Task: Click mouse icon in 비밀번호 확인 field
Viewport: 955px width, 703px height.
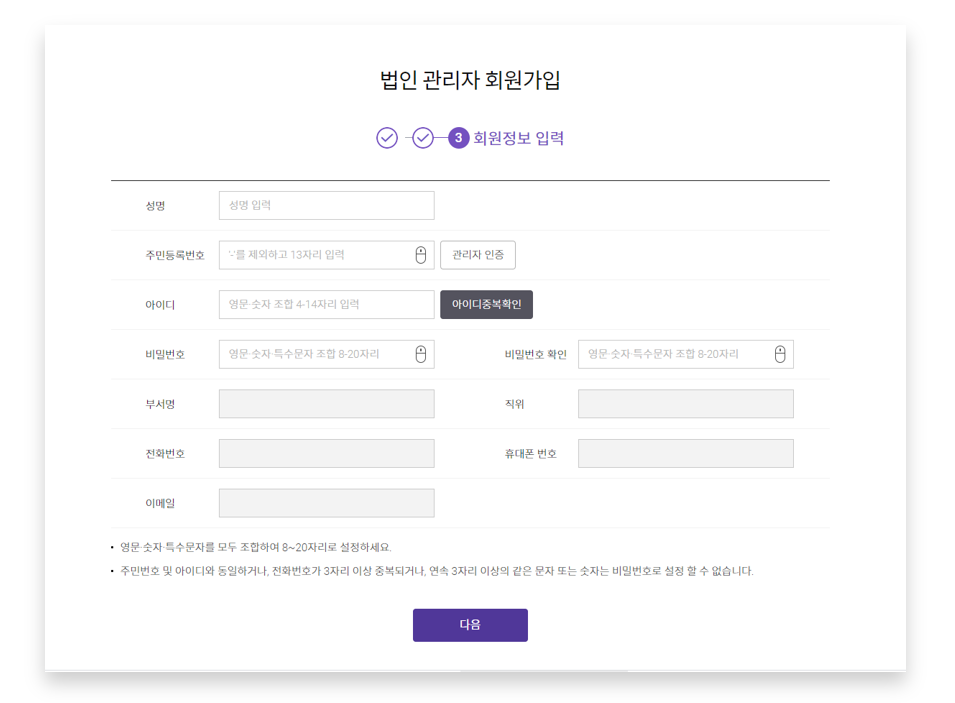Action: click(780, 354)
